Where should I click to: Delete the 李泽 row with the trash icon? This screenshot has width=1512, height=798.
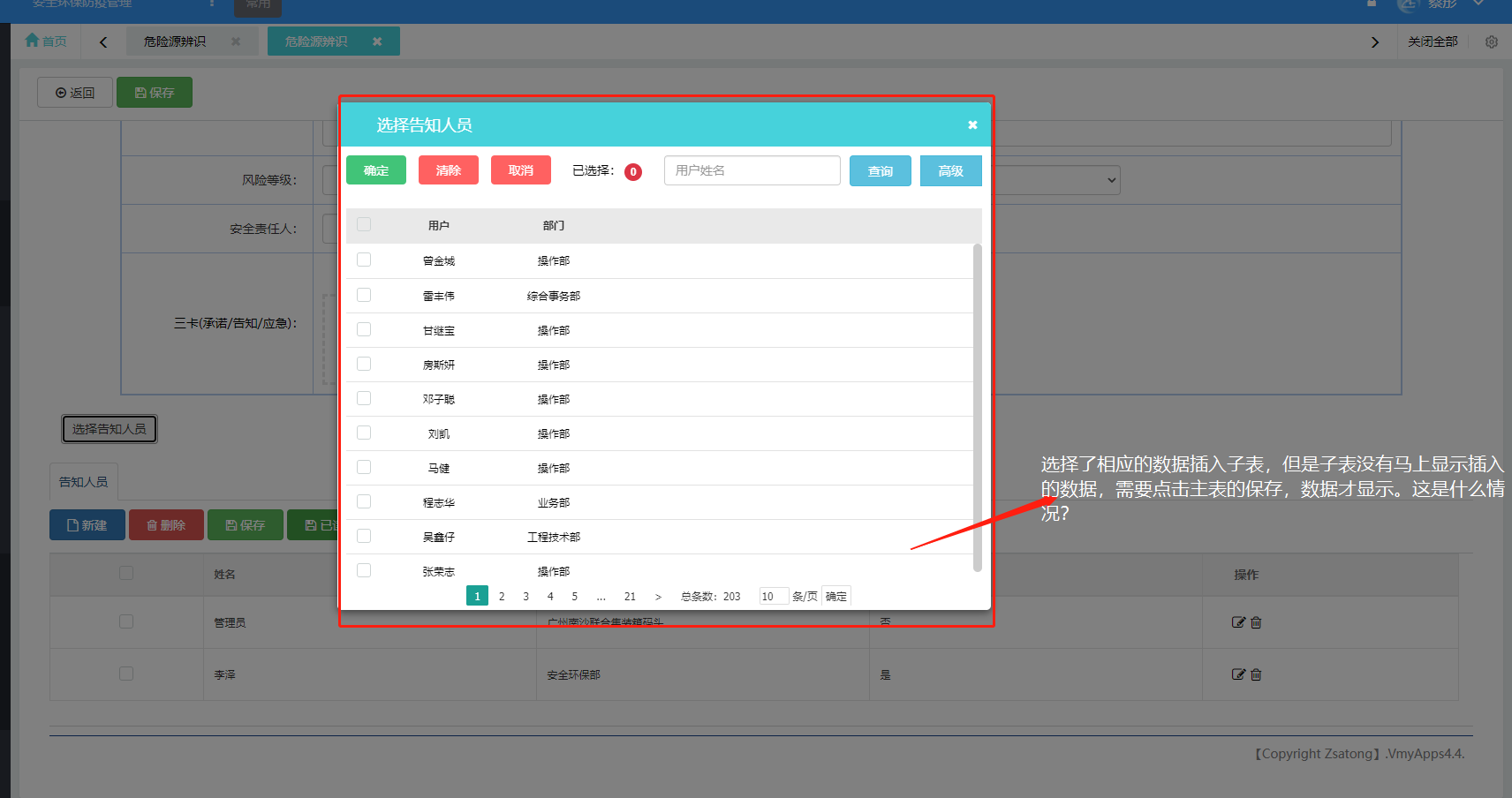coord(1256,674)
